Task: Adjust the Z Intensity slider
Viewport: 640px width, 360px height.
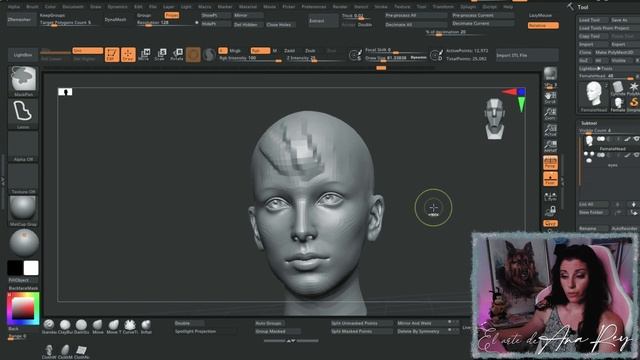Action: pos(314,58)
